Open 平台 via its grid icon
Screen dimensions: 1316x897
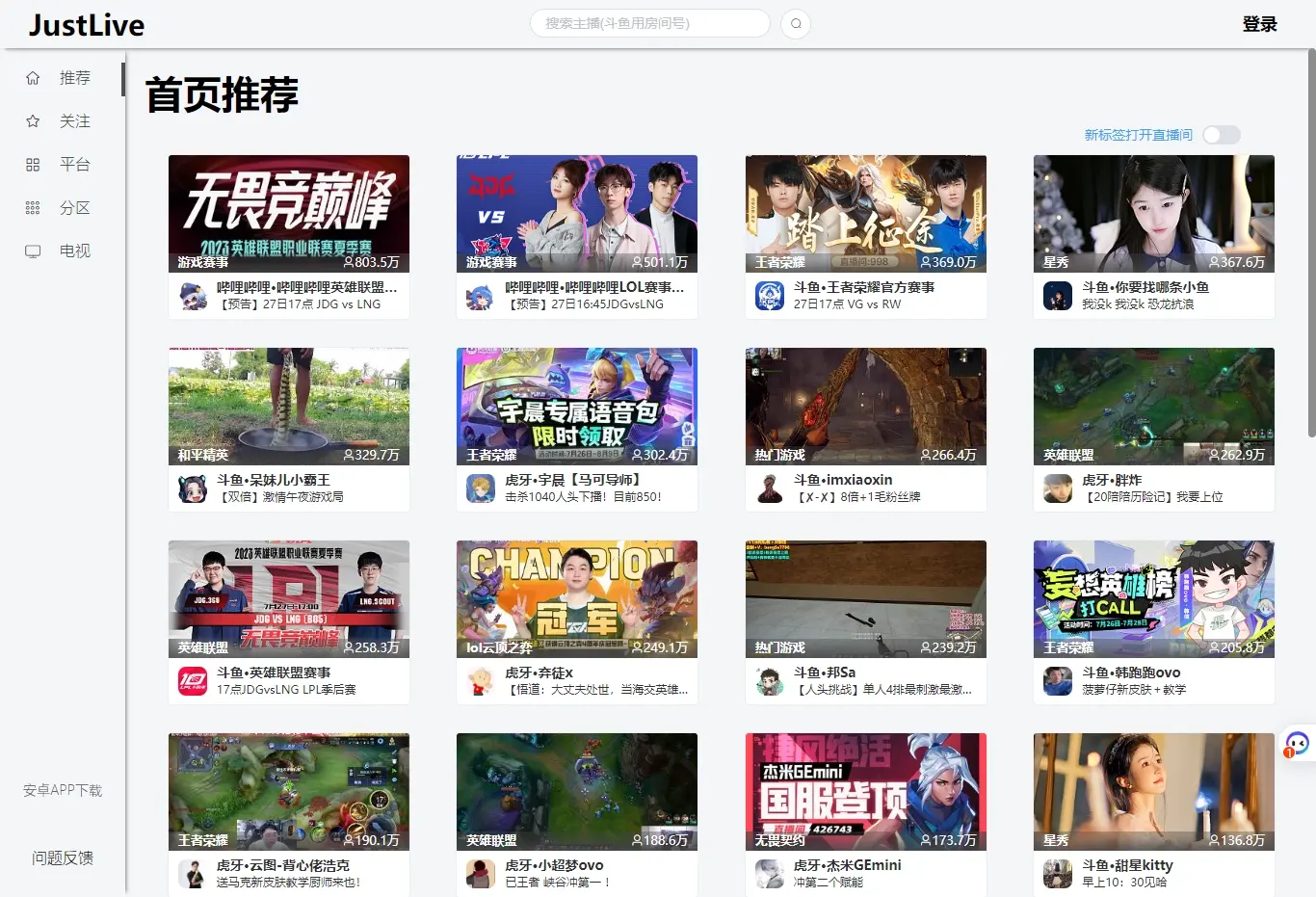click(x=32, y=165)
